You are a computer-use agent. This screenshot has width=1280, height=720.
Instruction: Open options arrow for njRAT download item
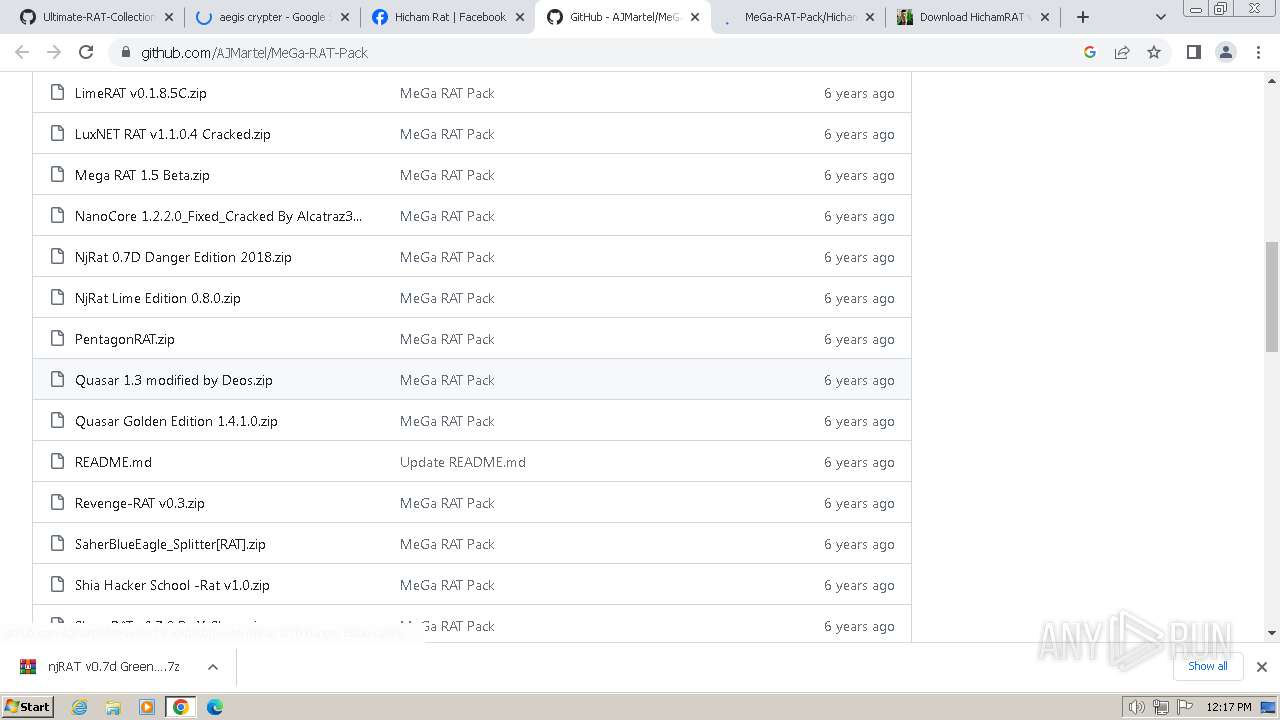click(212, 666)
